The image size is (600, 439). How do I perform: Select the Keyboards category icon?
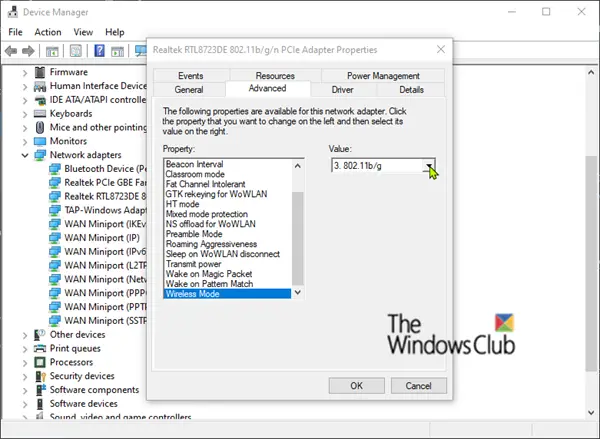click(39, 114)
